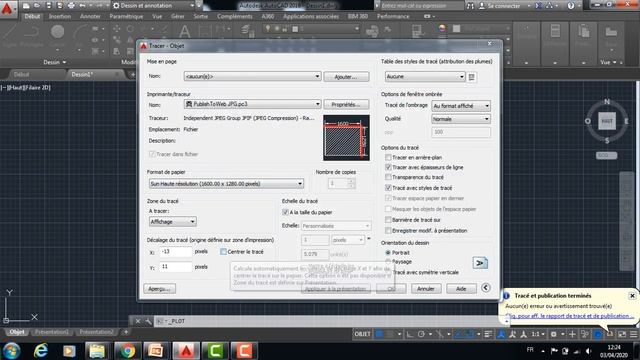This screenshot has height=360, width=640.
Task: Click the Open file icon in quick access toolbar
Action: (x=37, y=6)
